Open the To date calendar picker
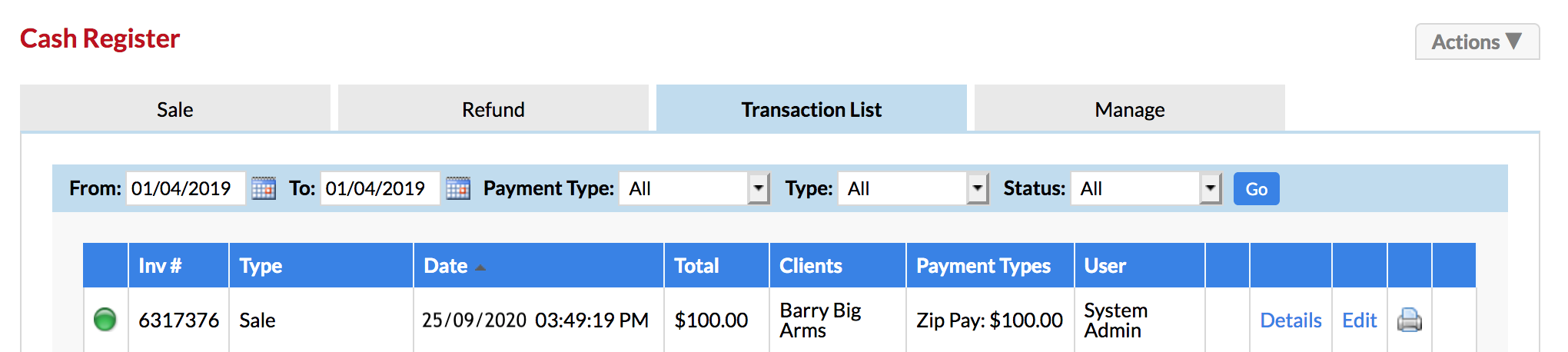 coord(458,188)
